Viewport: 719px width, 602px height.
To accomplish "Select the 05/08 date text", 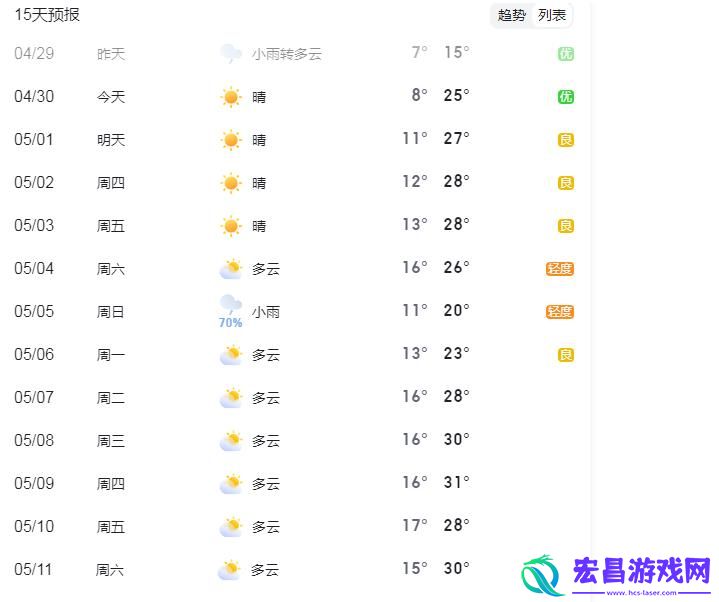I will coord(34,441).
